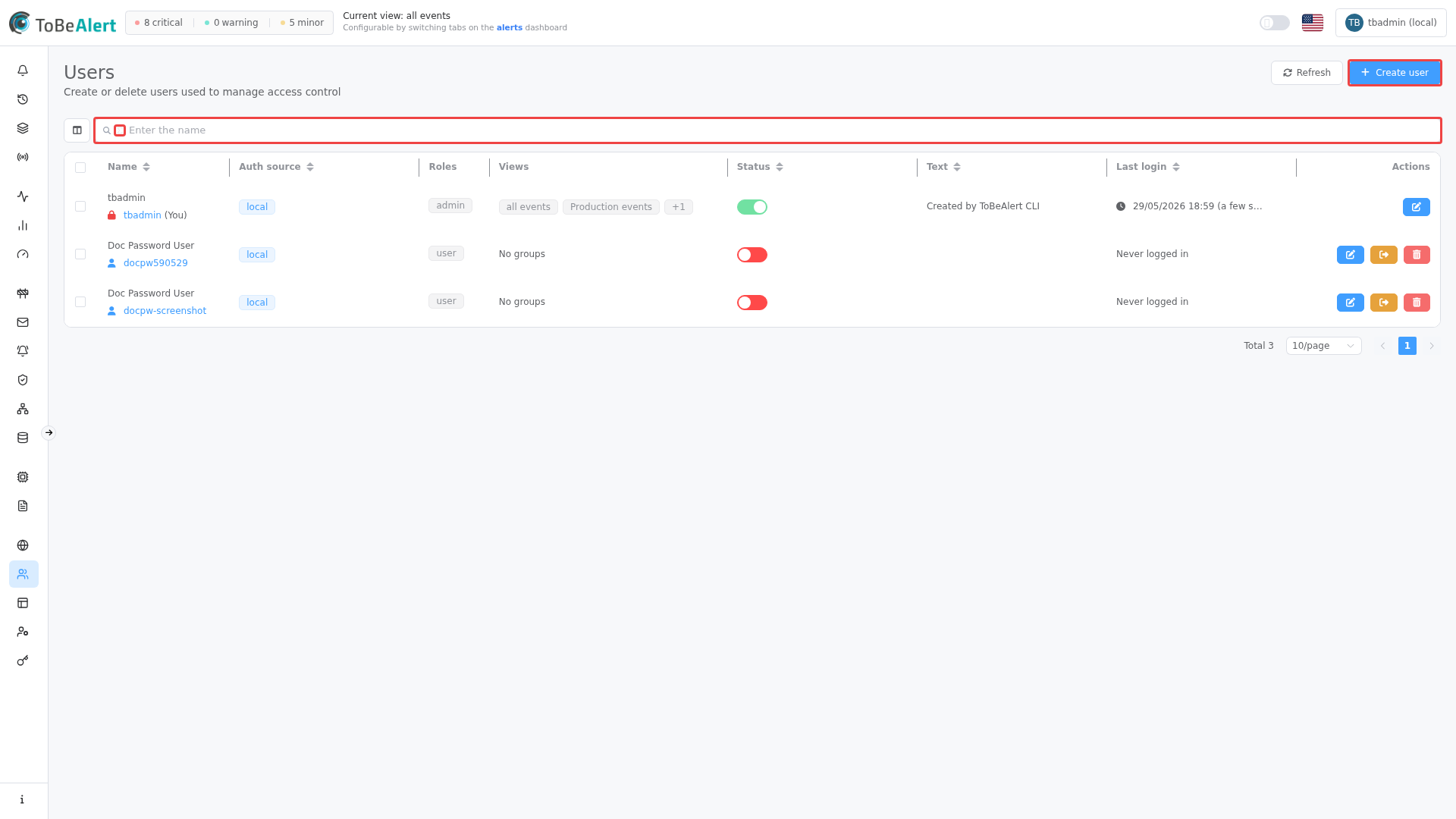Image resolution: width=1456 pixels, height=819 pixels.
Task: Toggle the dark mode switch in header
Action: [1274, 23]
